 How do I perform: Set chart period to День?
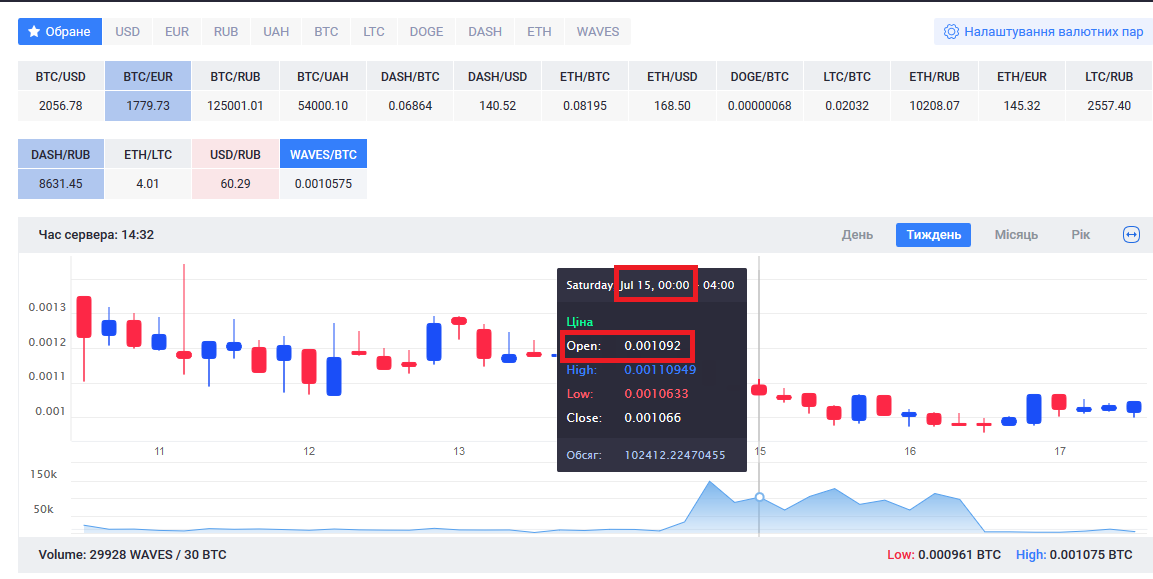(857, 235)
